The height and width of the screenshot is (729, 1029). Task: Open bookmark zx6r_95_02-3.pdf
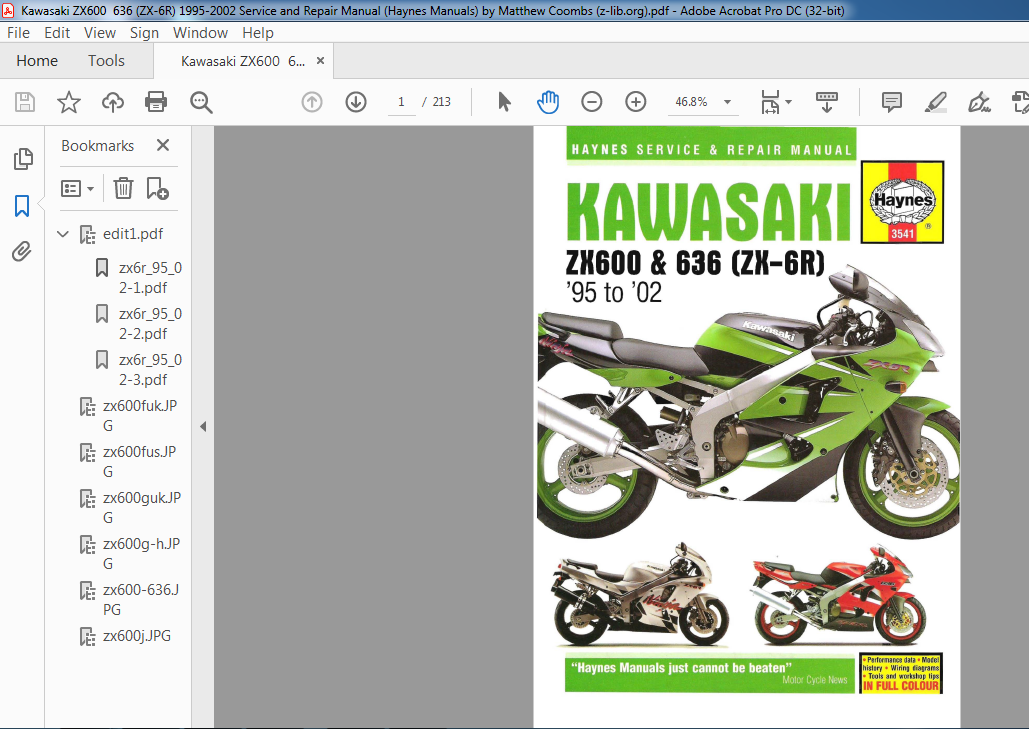coord(150,369)
